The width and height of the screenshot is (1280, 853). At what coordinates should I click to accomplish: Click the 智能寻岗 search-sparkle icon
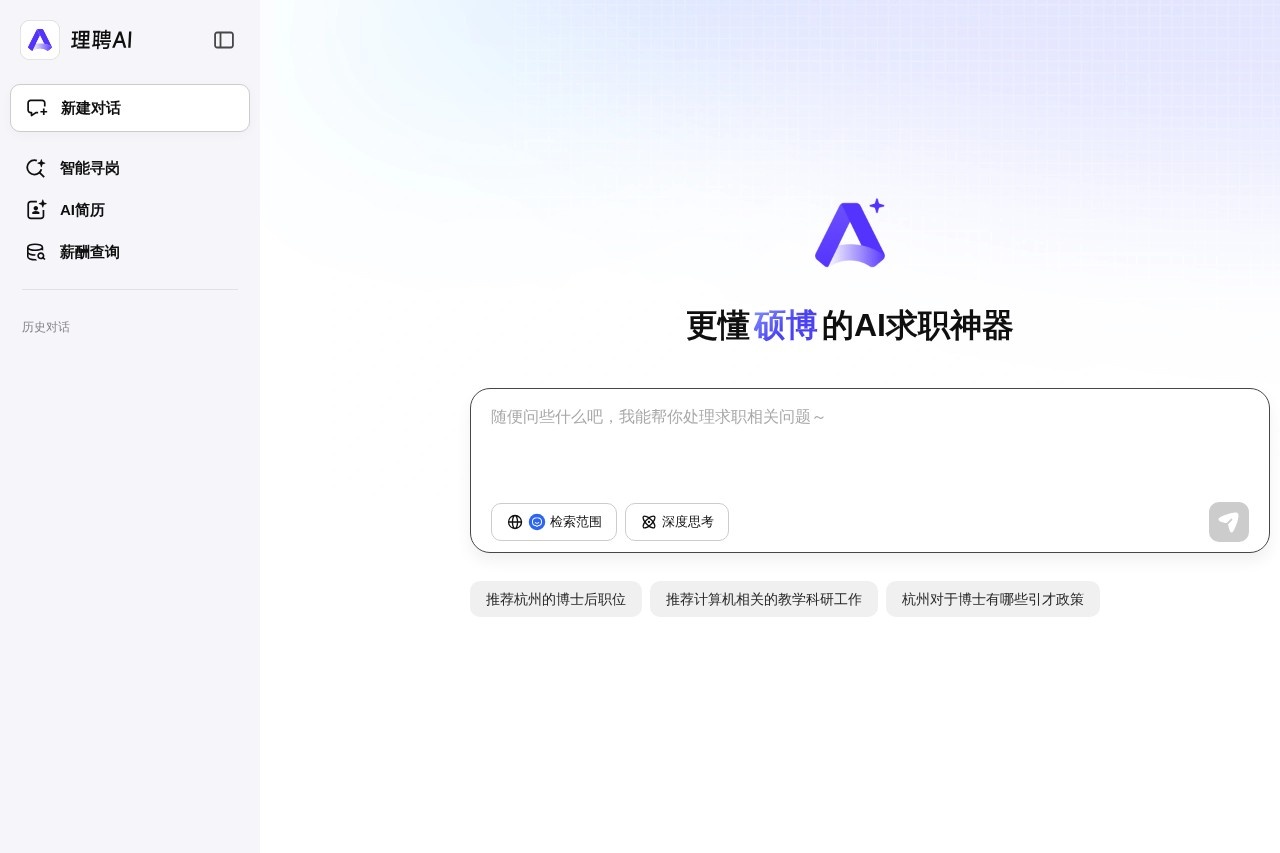tap(36, 168)
